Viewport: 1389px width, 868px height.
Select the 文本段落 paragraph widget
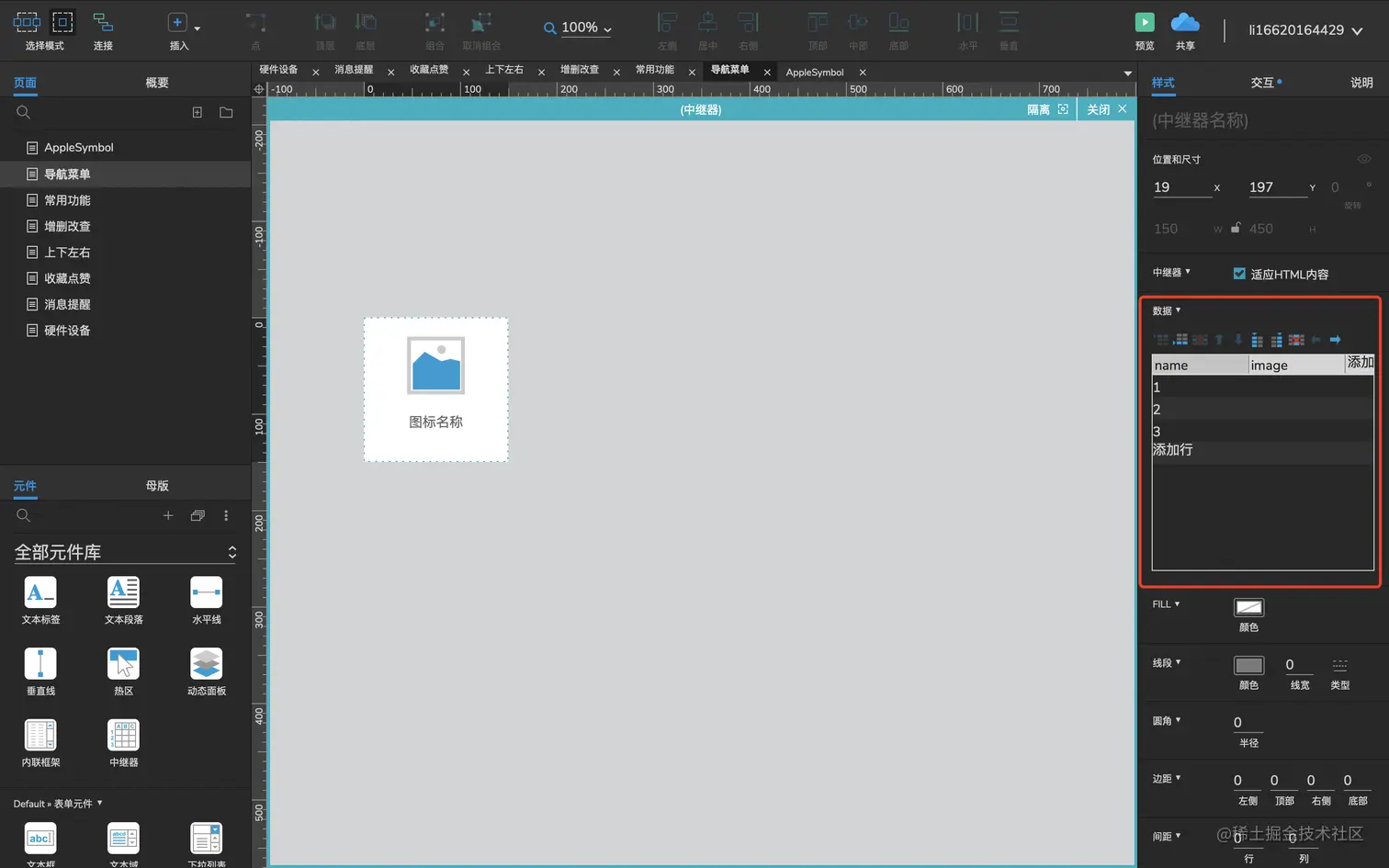tap(123, 600)
